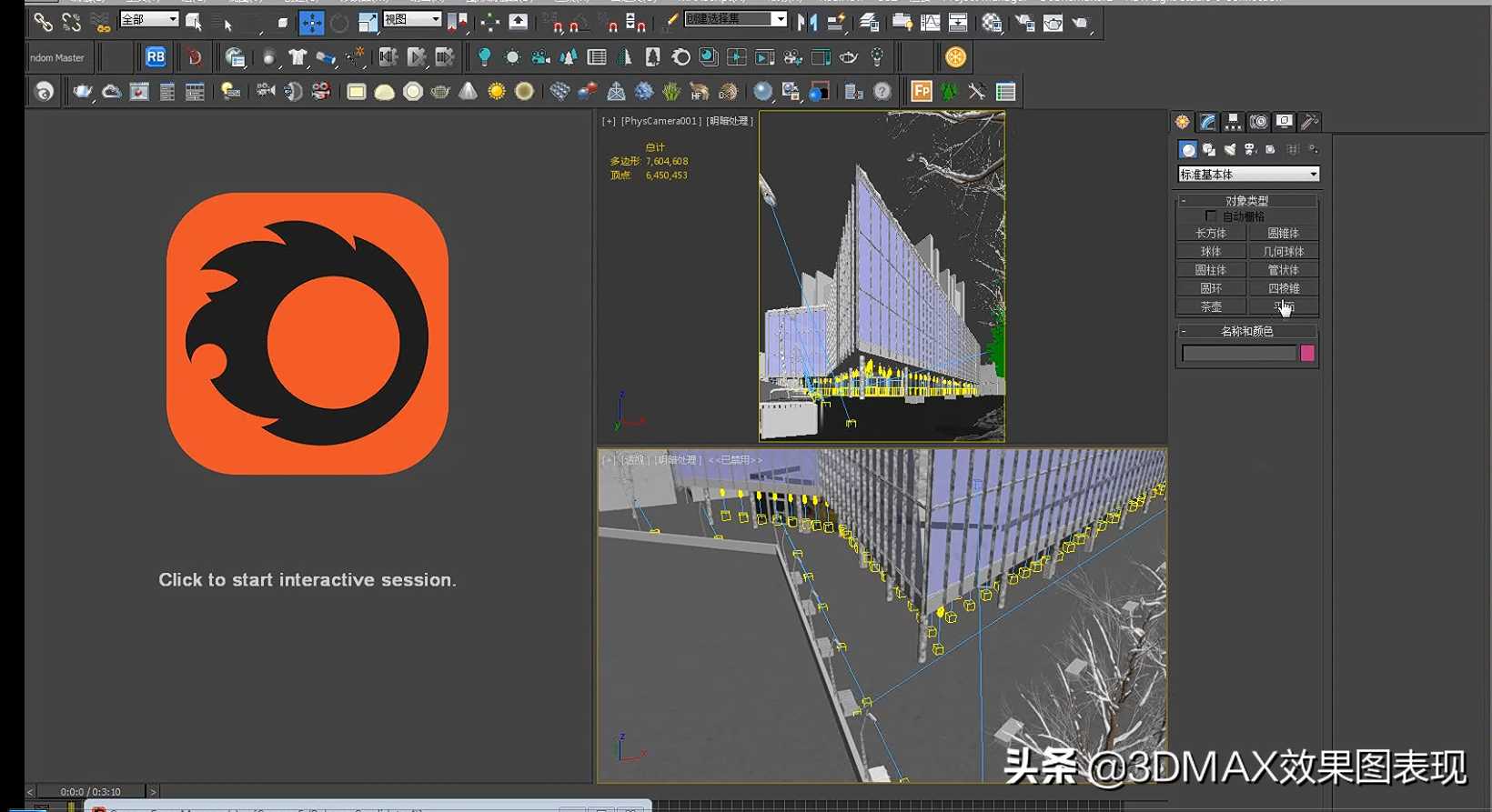Viewport: 1492px width, 812px height.
Task: Click the 明暗处理 shading label in camera viewport
Action: pyautogui.click(x=730, y=121)
